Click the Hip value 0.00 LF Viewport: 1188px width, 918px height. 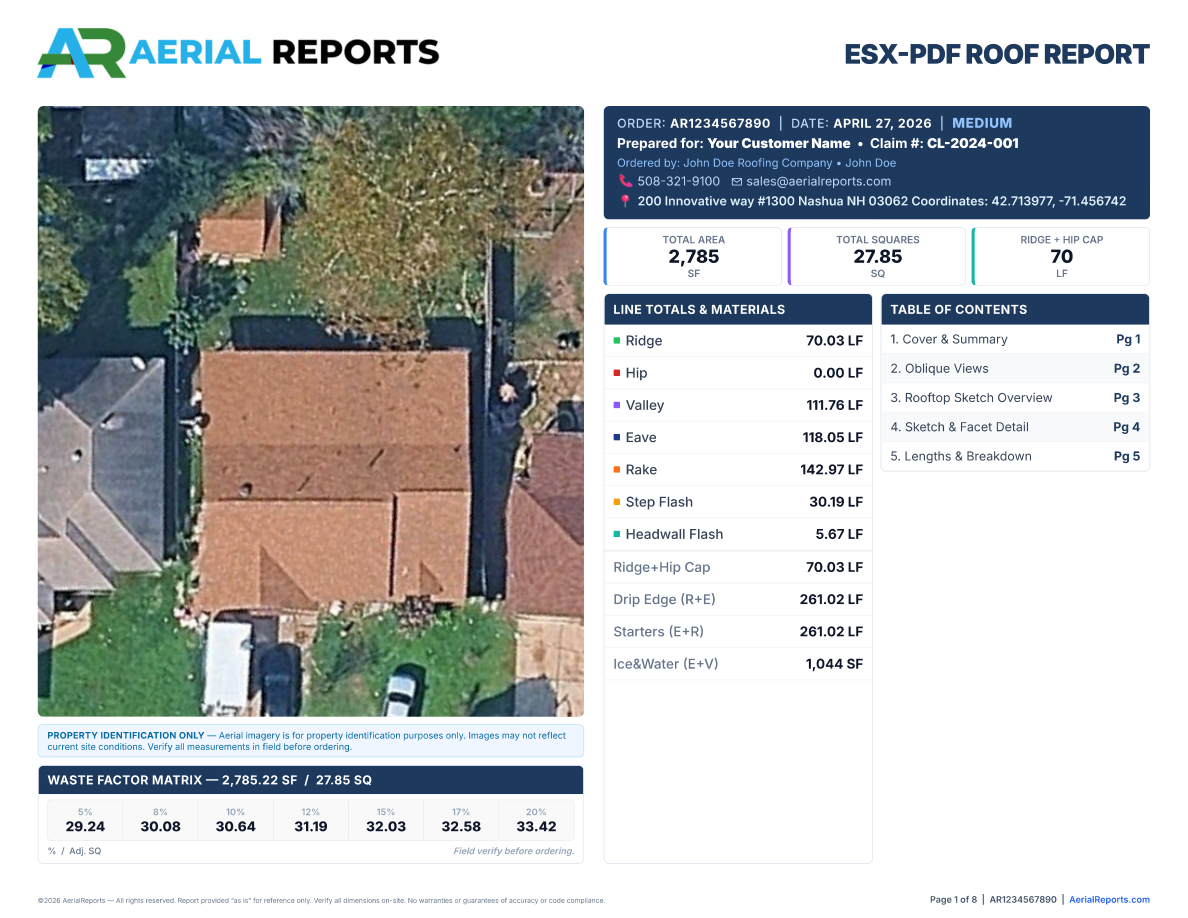click(838, 373)
